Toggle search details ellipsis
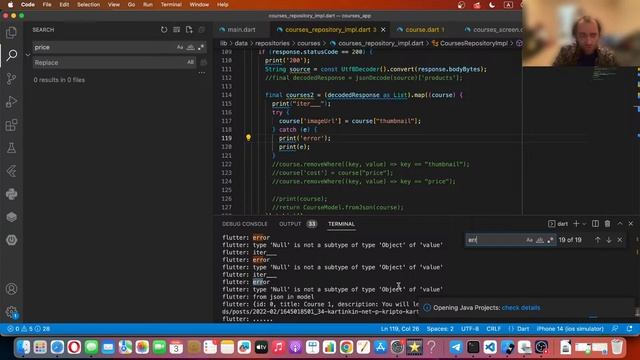The image size is (640, 360). pyautogui.click(x=202, y=73)
